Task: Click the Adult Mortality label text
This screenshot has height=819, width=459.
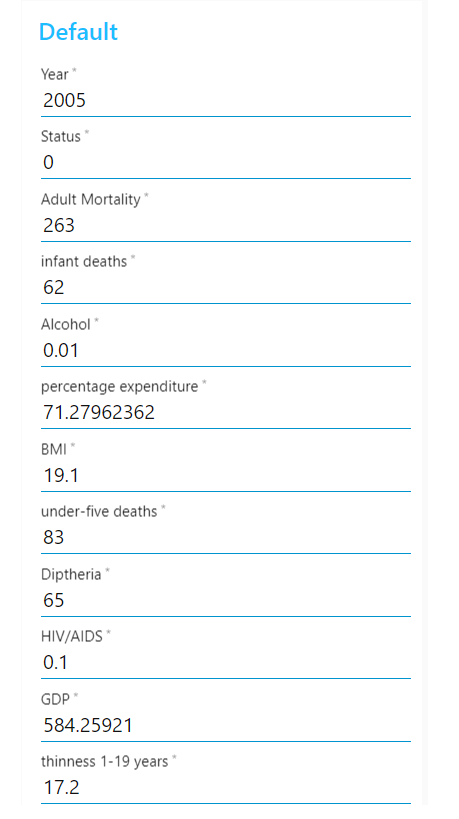Action: pos(91,200)
